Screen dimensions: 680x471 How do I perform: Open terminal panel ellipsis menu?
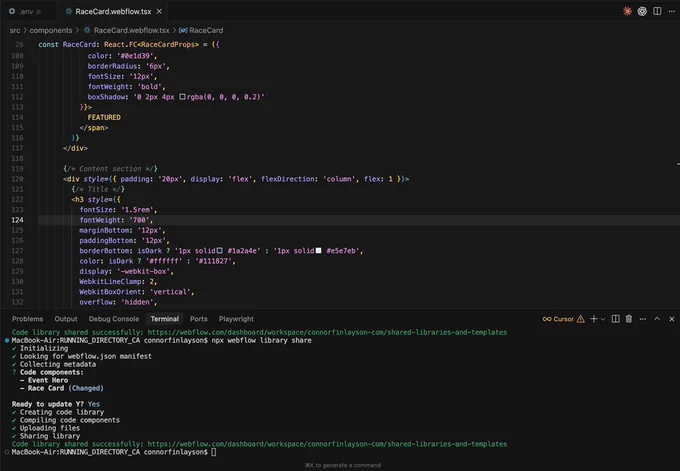(643, 319)
